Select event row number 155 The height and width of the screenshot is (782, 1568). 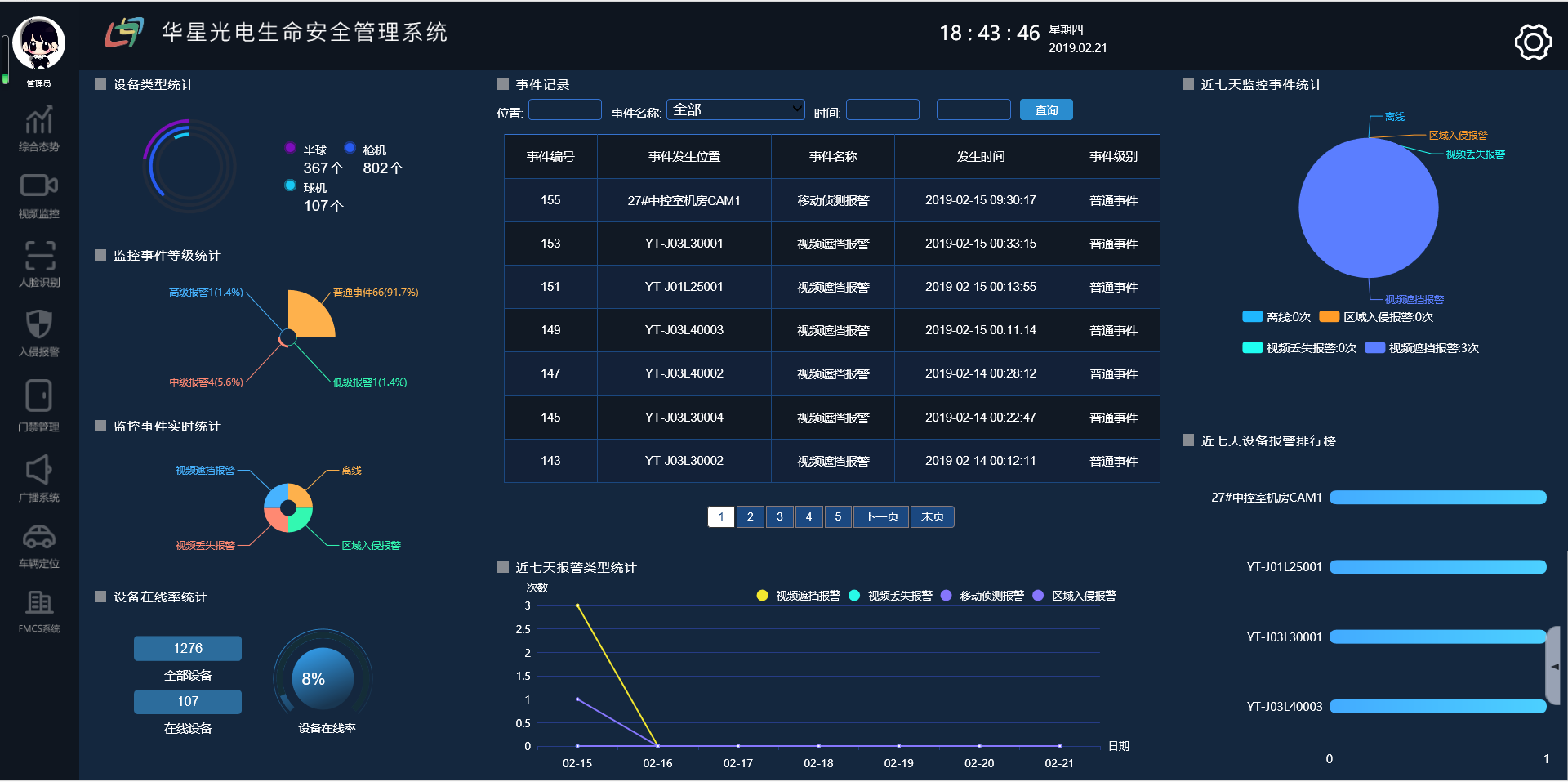pos(832,200)
